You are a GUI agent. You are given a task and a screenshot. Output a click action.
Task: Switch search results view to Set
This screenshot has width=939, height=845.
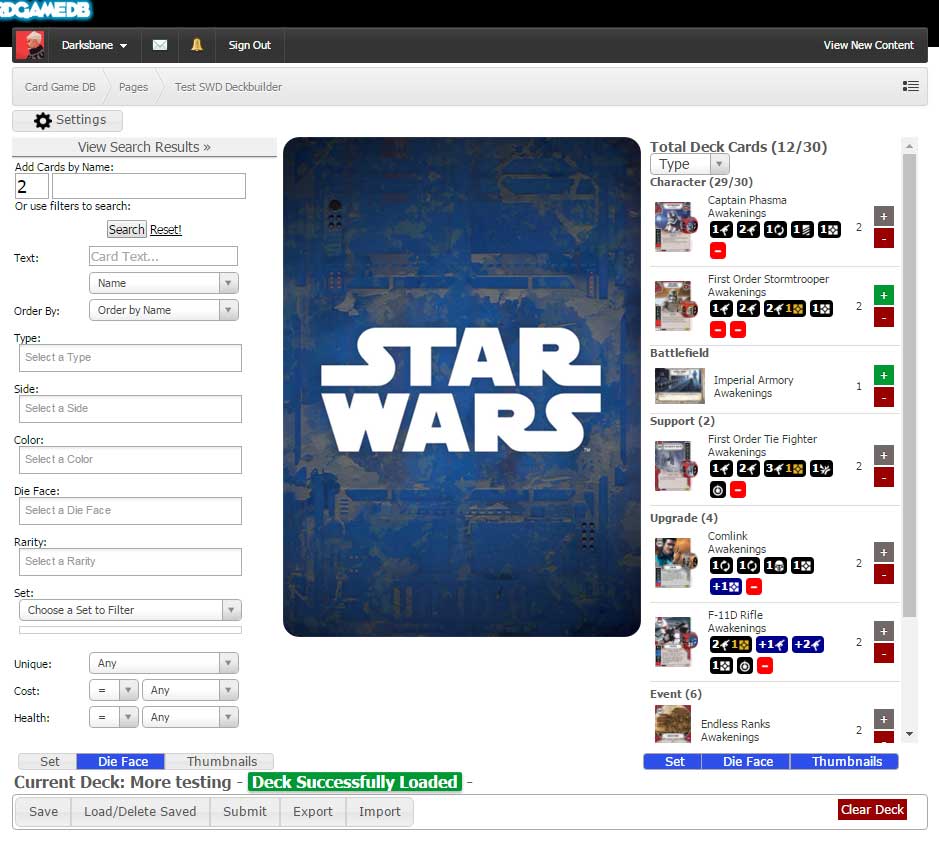(48, 761)
